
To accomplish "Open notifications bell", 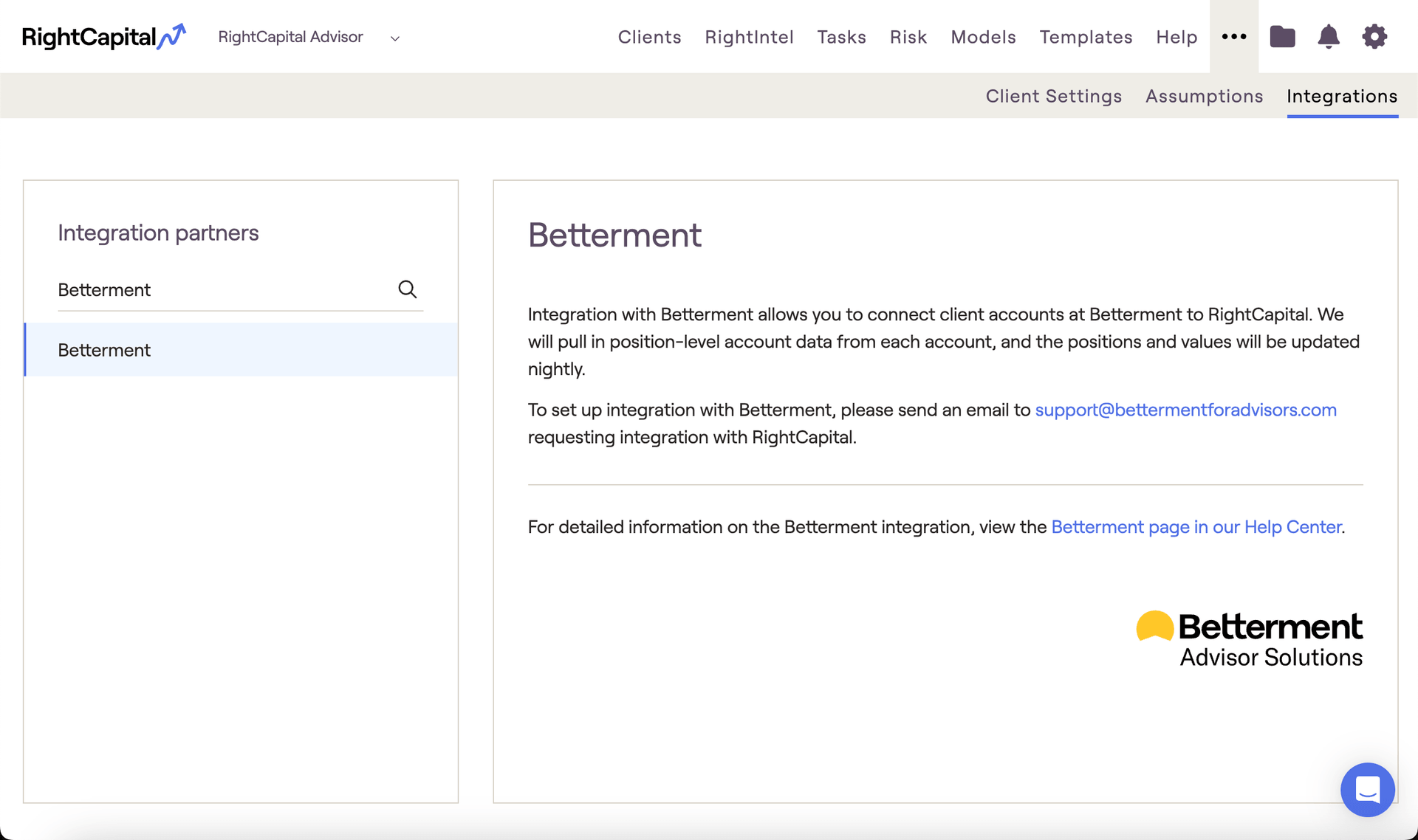I will coord(1329,36).
